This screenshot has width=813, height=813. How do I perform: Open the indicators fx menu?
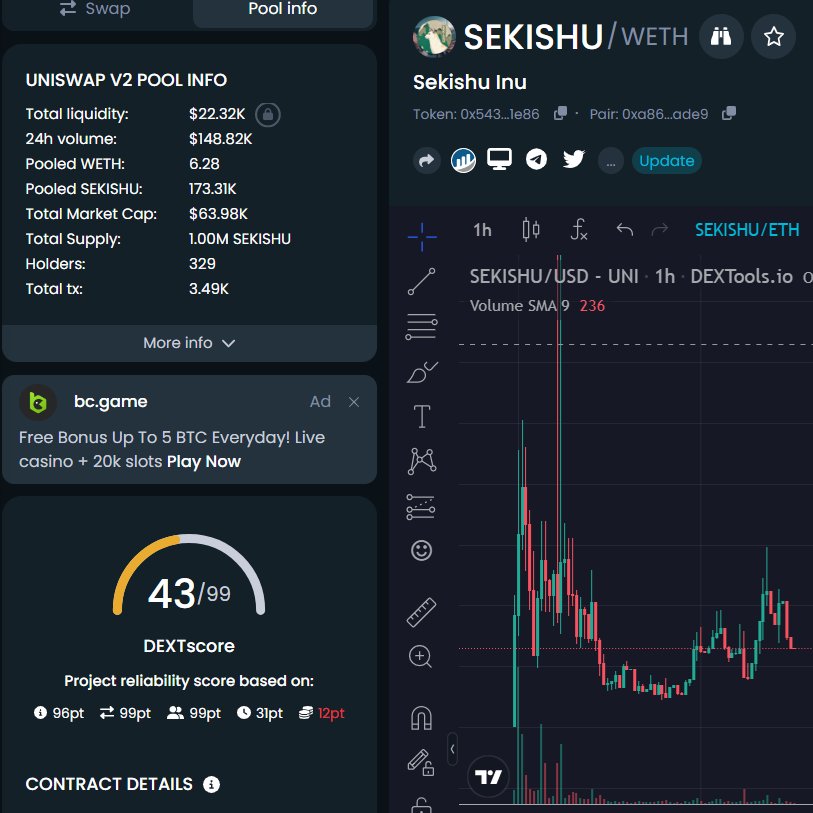click(x=579, y=229)
